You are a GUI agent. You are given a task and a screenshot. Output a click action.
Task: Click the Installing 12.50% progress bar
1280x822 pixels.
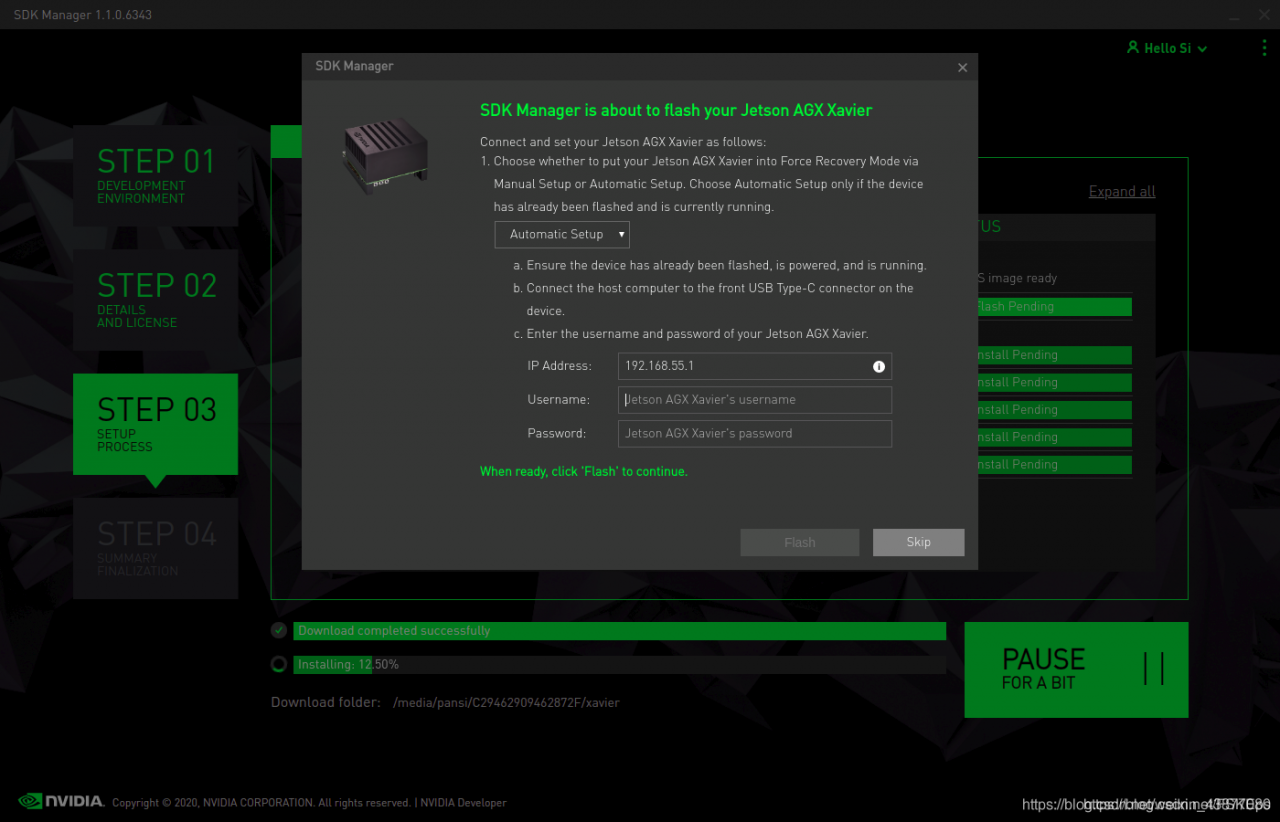(620, 664)
